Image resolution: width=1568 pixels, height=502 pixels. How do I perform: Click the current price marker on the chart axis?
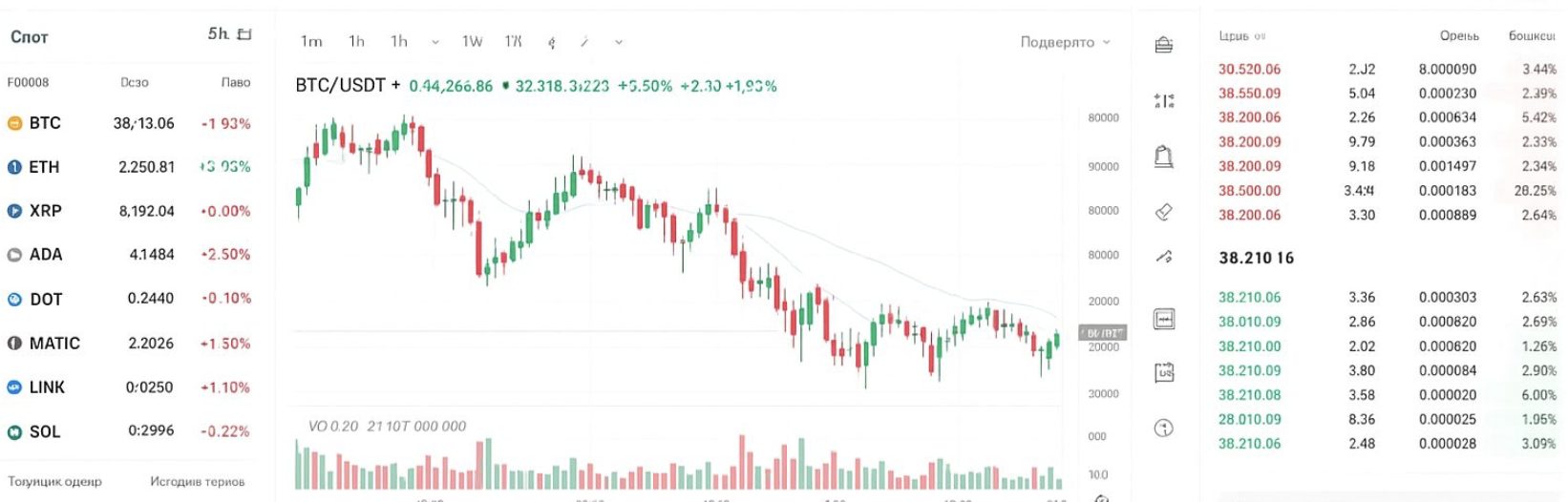pos(1103,332)
